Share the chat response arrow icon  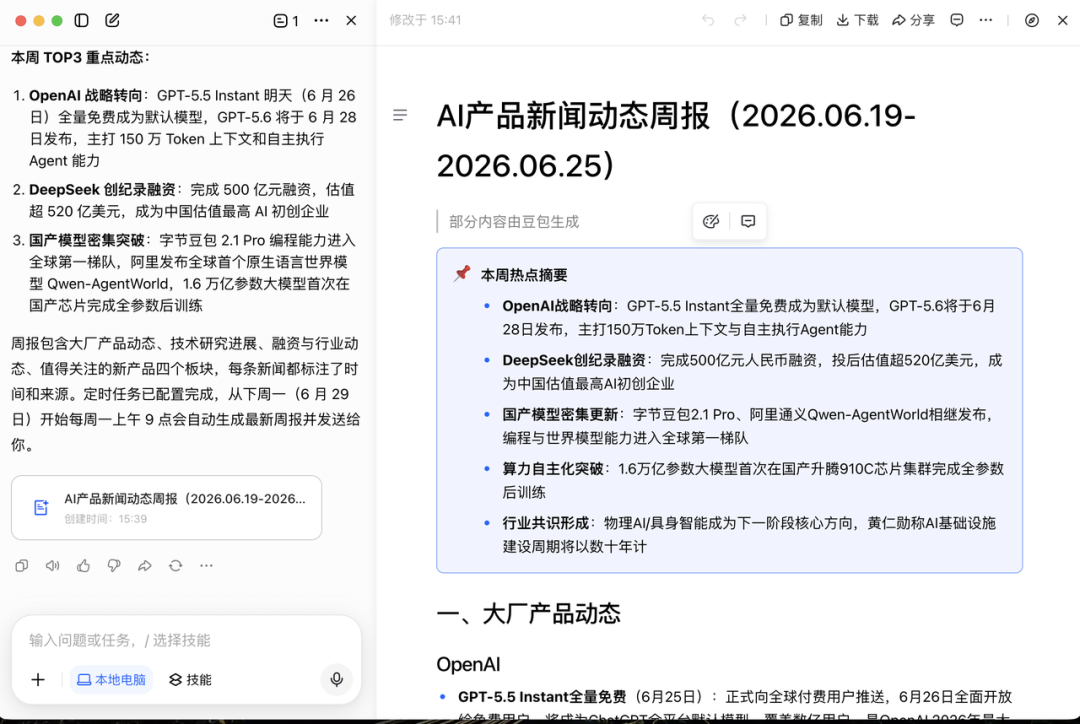(x=145, y=566)
